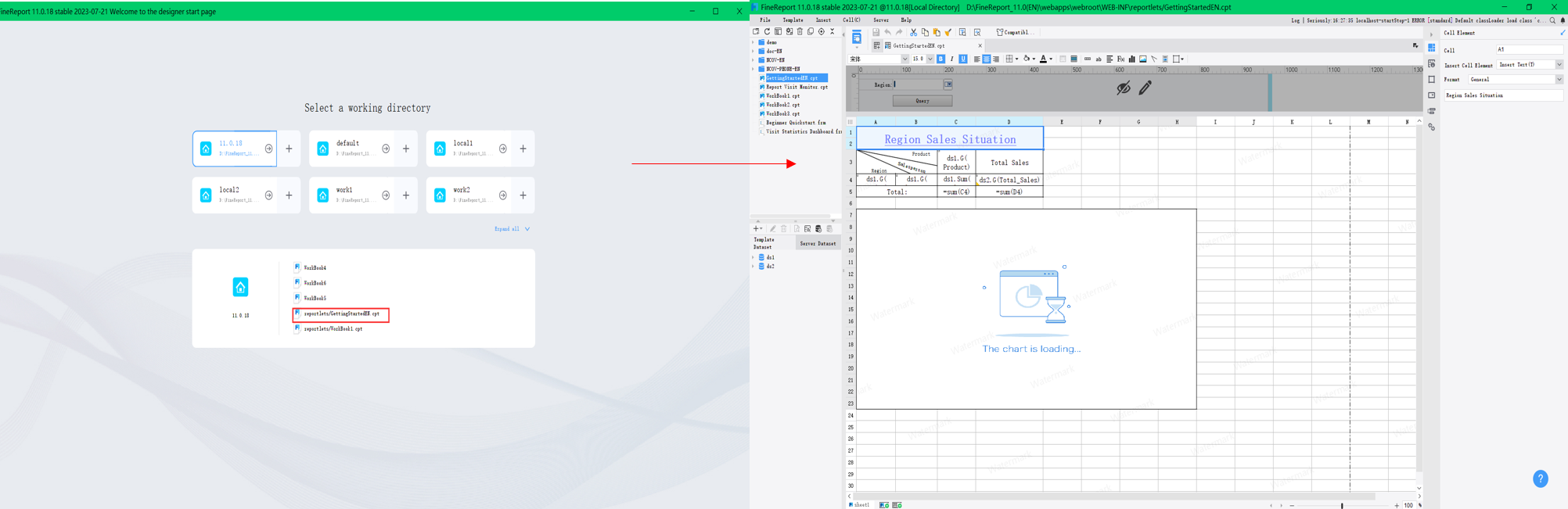Screen dimensions: 1568x509
Task: Click the Undo arrow in toolbar
Action: (x=887, y=32)
